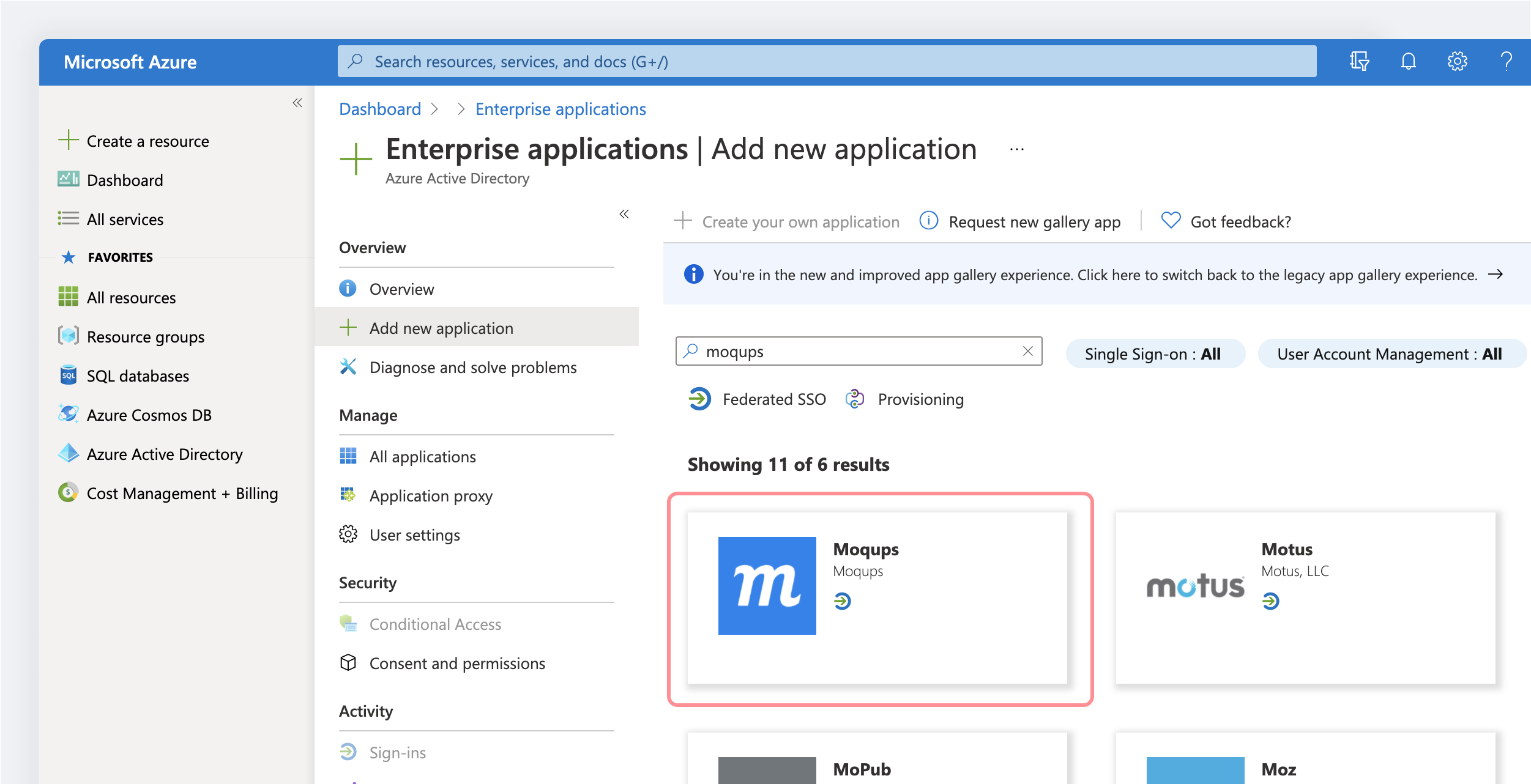Viewport: 1531px width, 784px height.
Task: Open User settings under Manage
Action: click(x=414, y=534)
